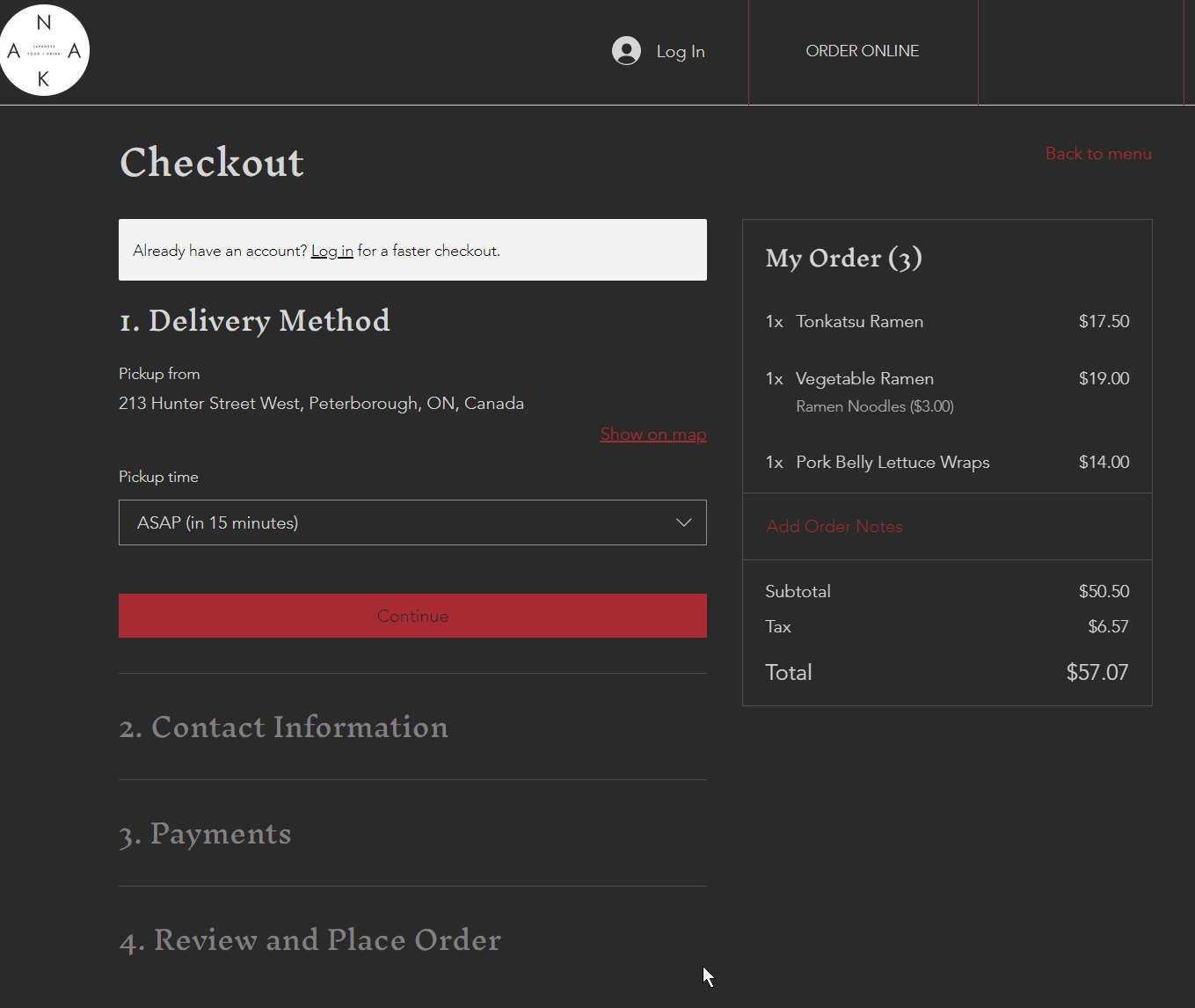Click the Log In text in header

tap(680, 52)
